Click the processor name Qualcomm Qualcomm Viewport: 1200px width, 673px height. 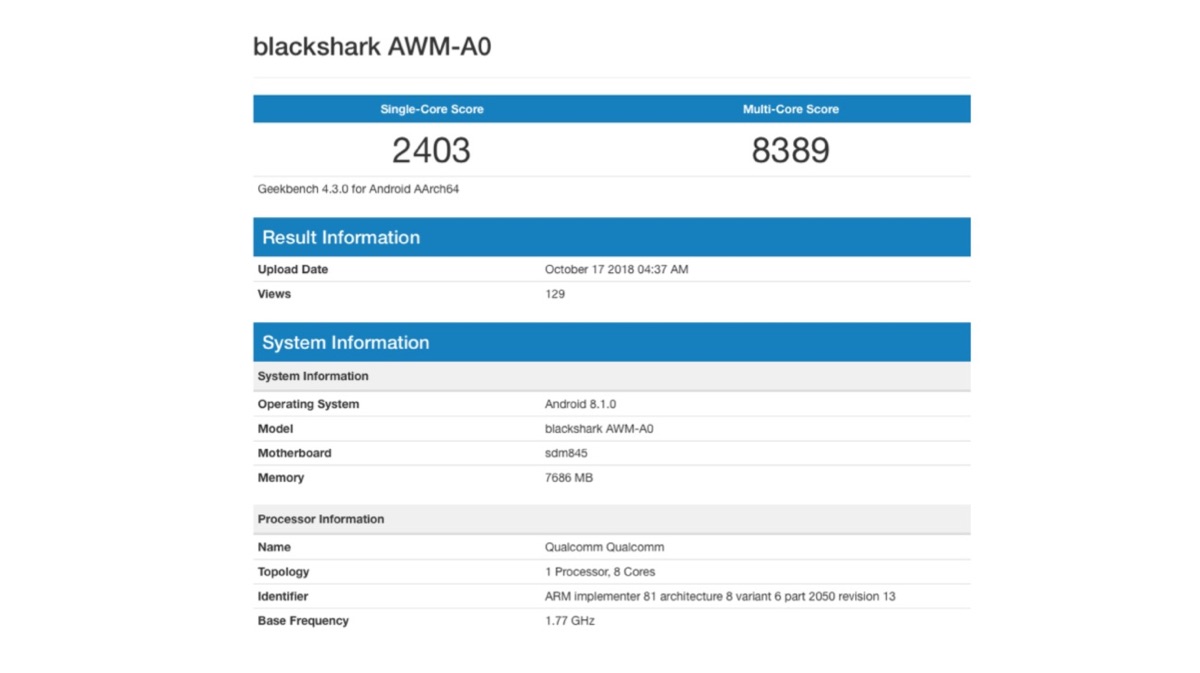(604, 548)
